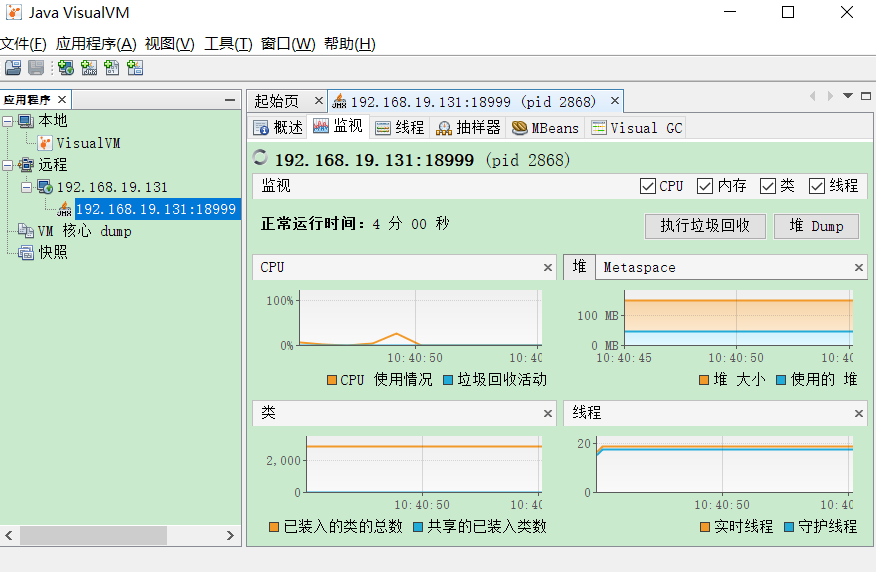Image resolution: width=876 pixels, height=572 pixels.
Task: Collapse the 本地 tree node
Action: coord(8,121)
